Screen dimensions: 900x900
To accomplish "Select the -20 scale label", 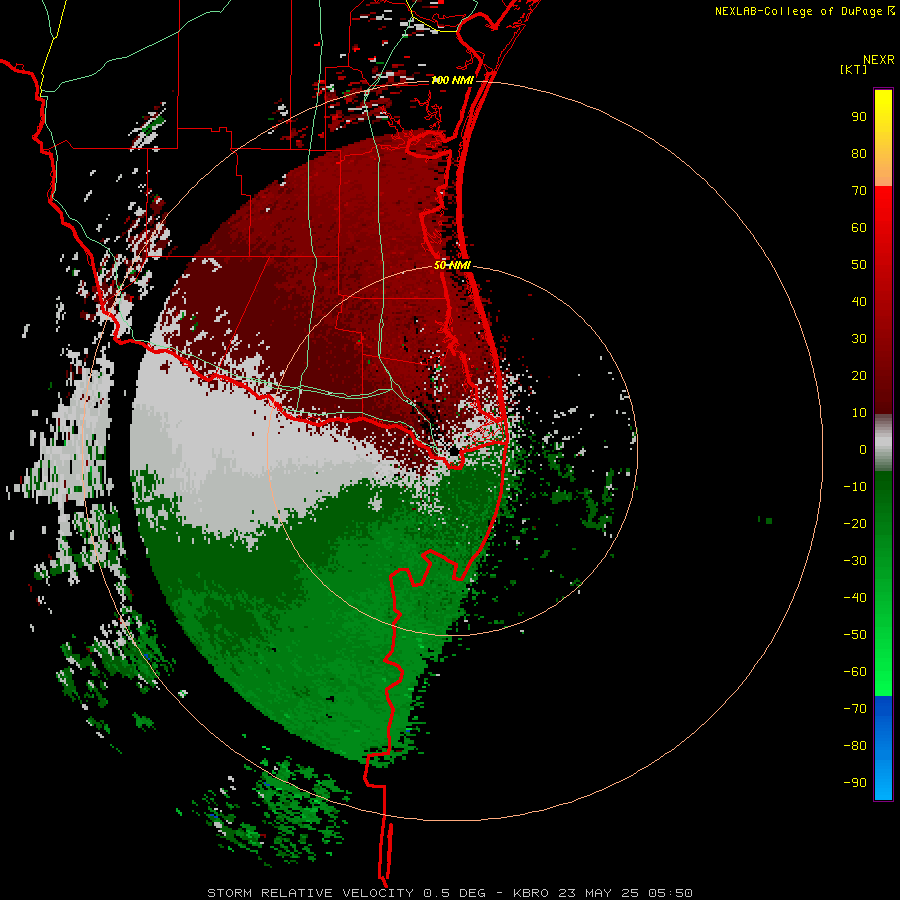I will click(x=855, y=523).
